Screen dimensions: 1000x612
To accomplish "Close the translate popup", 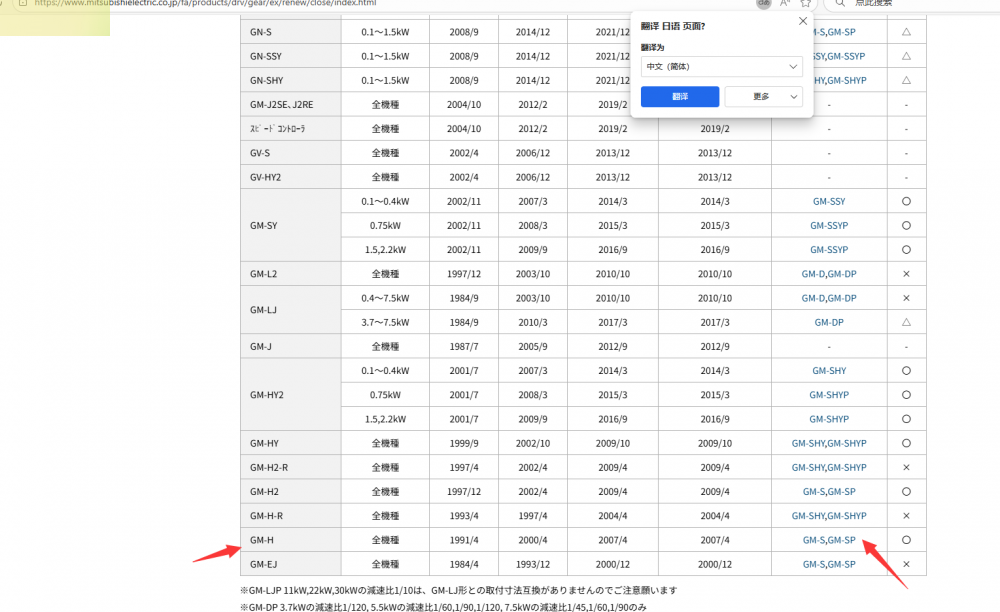I will [x=802, y=20].
